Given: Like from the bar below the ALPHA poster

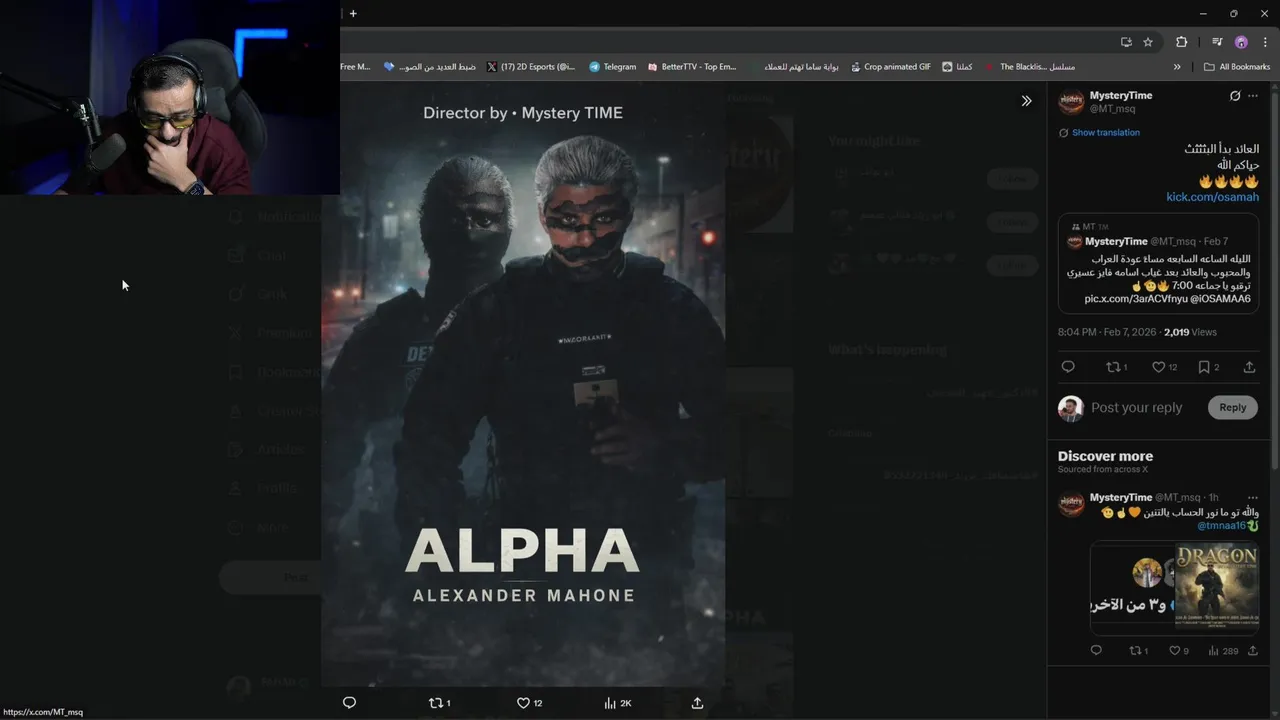Looking at the screenshot, I should pos(529,703).
